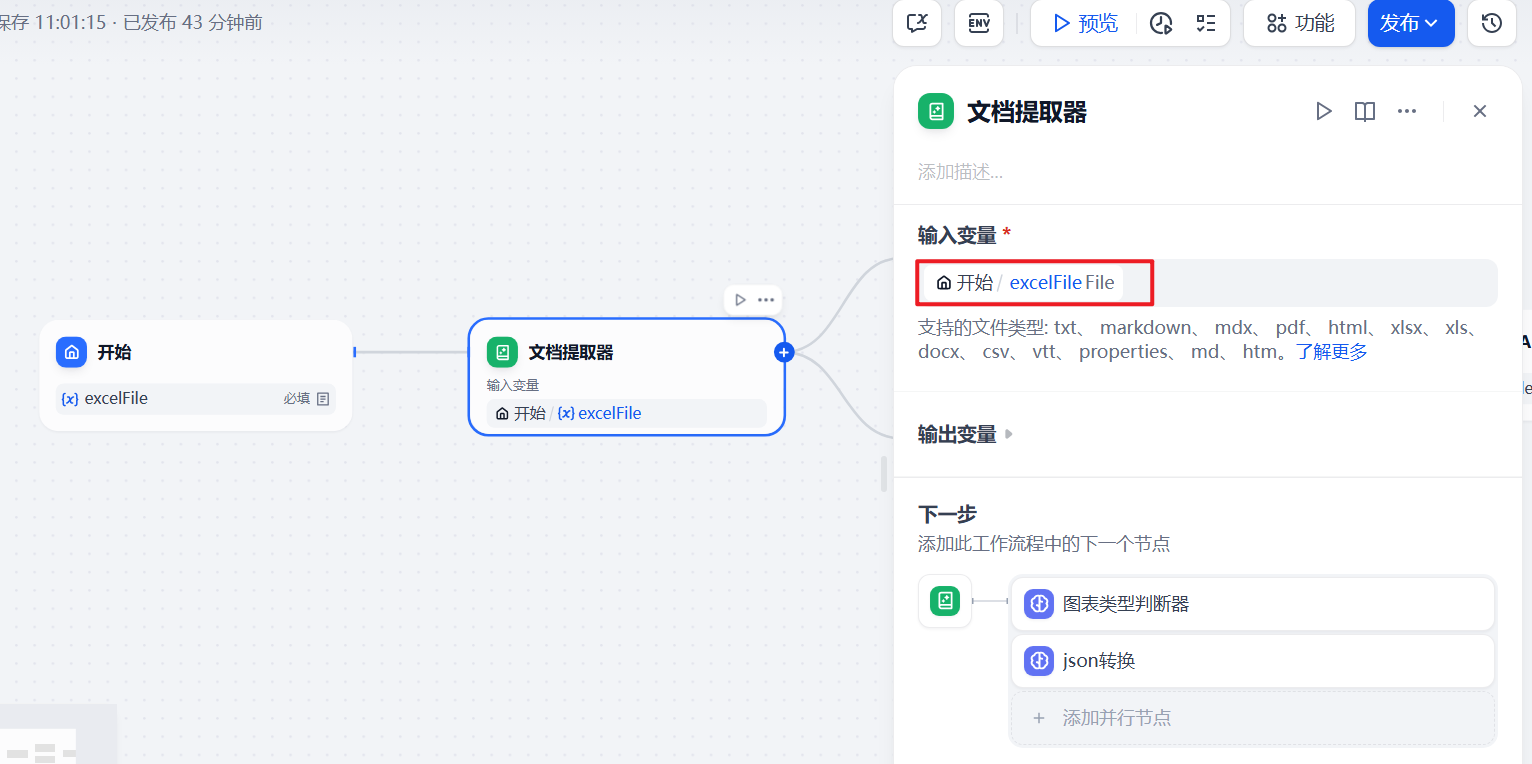
Task: Open the three-dot menu above the 文档提取器 node
Action: click(766, 300)
